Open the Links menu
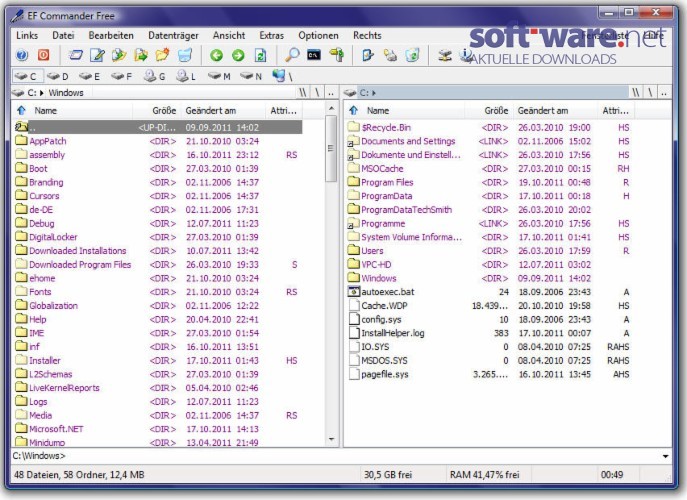 pos(27,35)
